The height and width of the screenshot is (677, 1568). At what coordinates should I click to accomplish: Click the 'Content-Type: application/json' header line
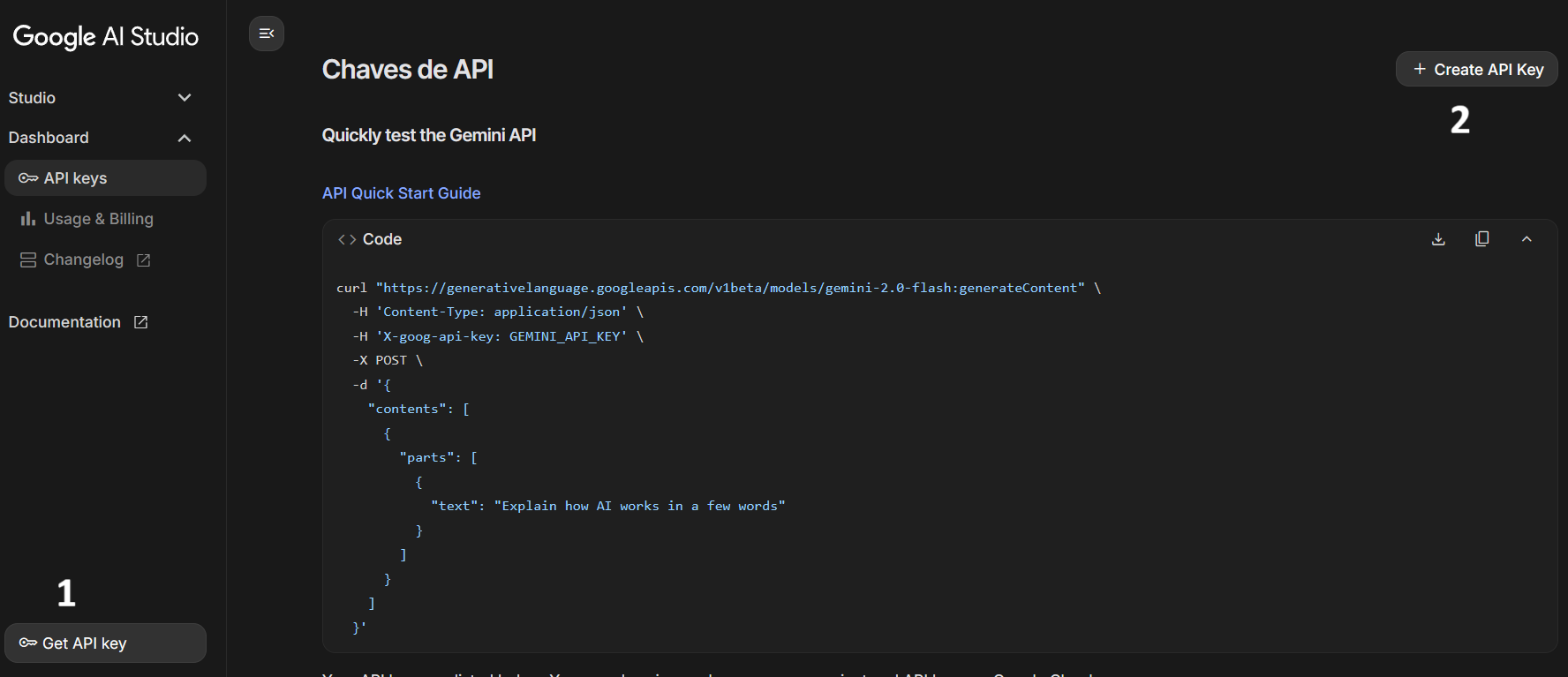pyautogui.click(x=498, y=312)
